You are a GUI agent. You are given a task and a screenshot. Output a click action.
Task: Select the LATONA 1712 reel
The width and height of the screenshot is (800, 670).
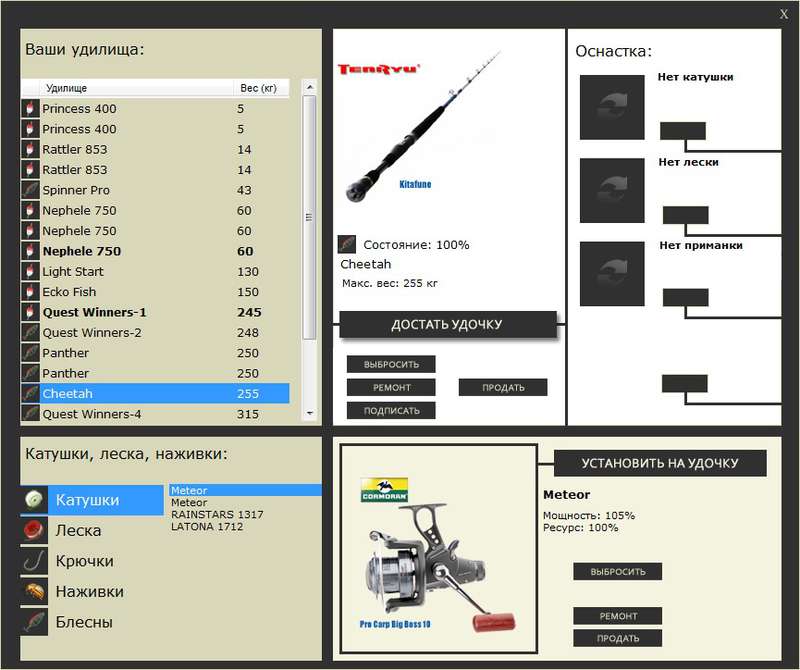coord(245,527)
